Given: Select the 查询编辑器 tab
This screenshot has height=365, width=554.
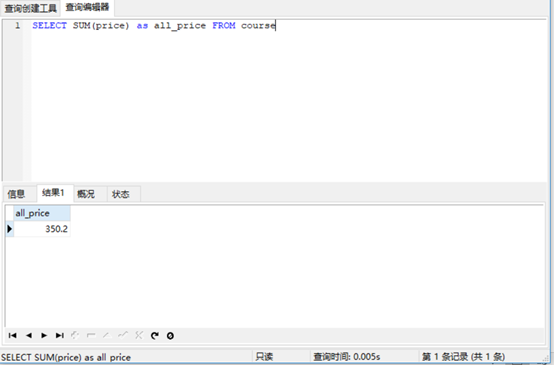Looking at the screenshot, I should (x=87, y=7).
